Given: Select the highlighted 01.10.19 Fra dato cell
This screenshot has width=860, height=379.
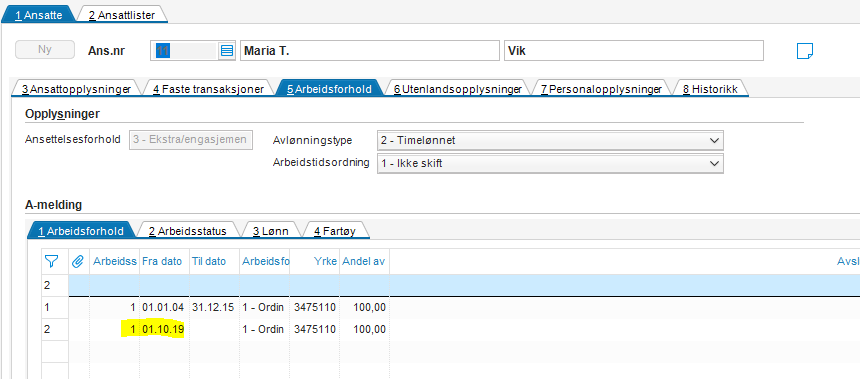Looking at the screenshot, I should tap(163, 329).
